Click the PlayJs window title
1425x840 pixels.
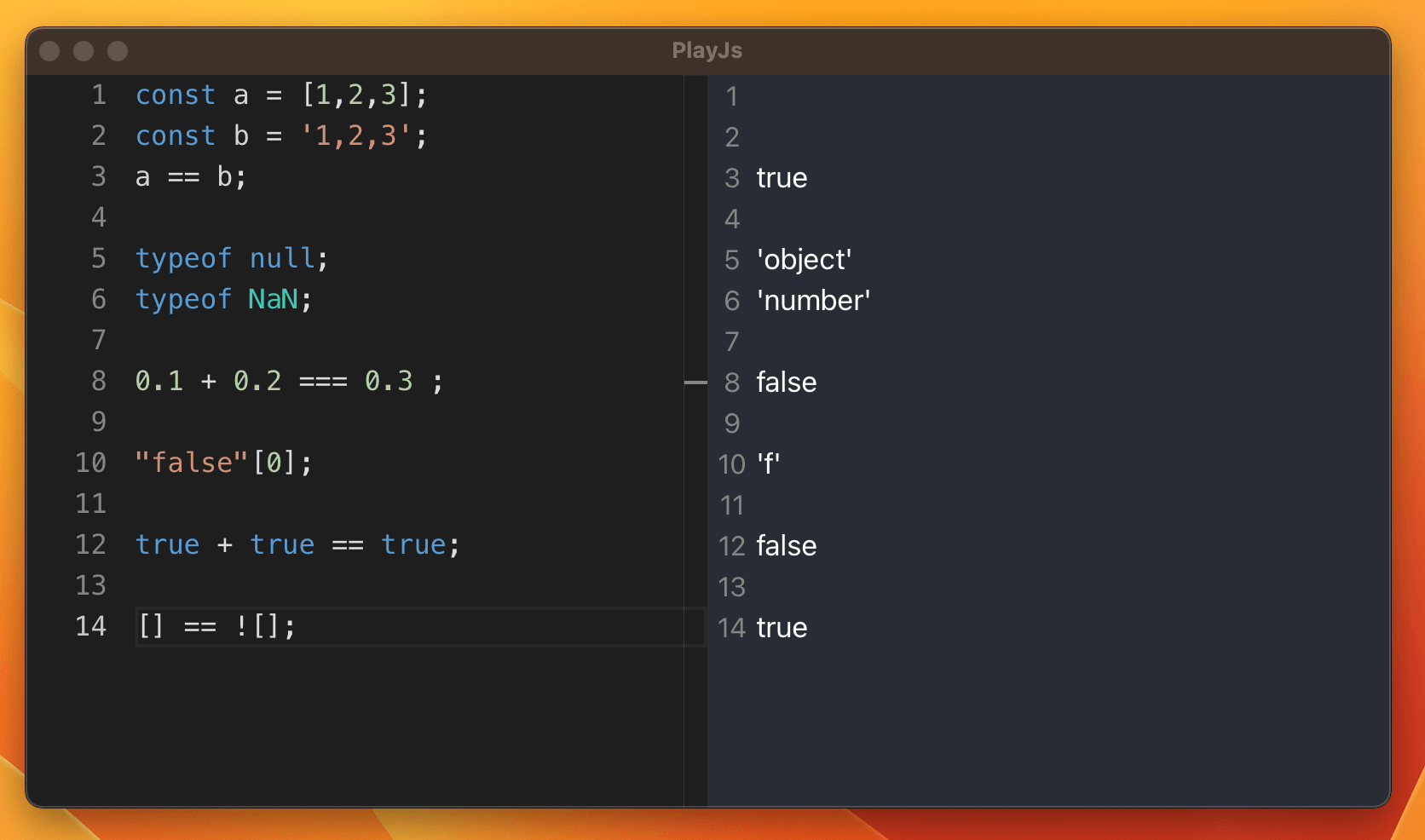click(707, 50)
